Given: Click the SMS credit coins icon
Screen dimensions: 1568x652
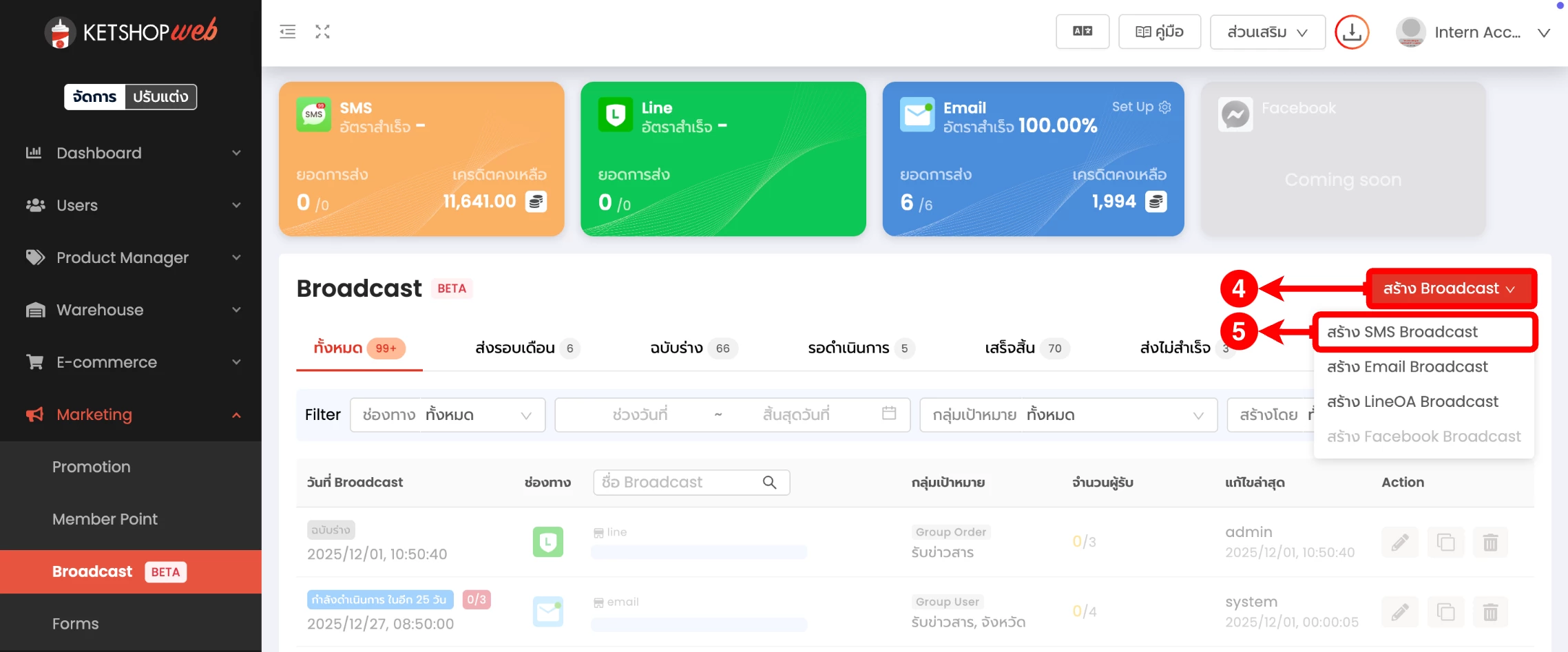Looking at the screenshot, I should point(536,202).
